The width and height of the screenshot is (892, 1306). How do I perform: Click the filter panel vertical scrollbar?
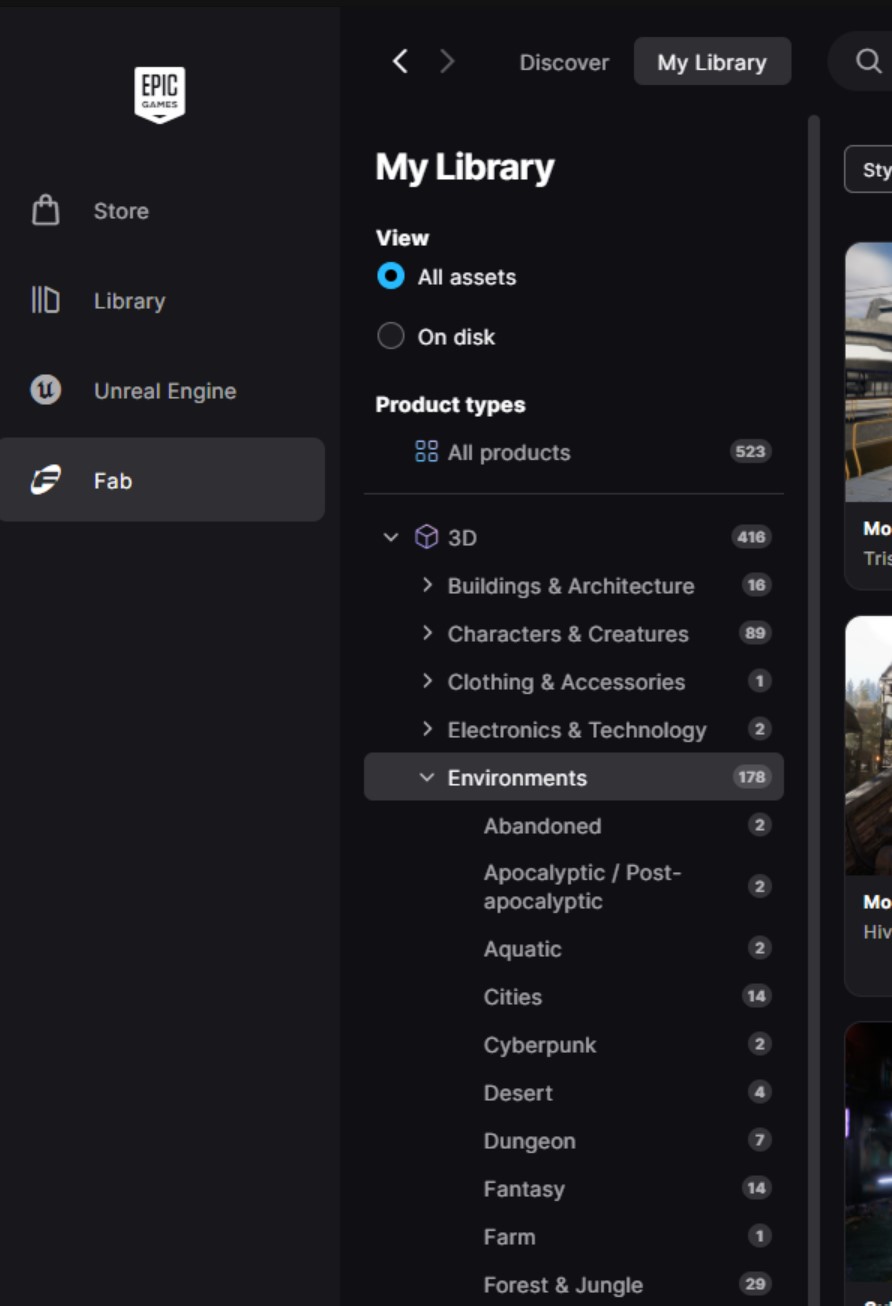813,710
